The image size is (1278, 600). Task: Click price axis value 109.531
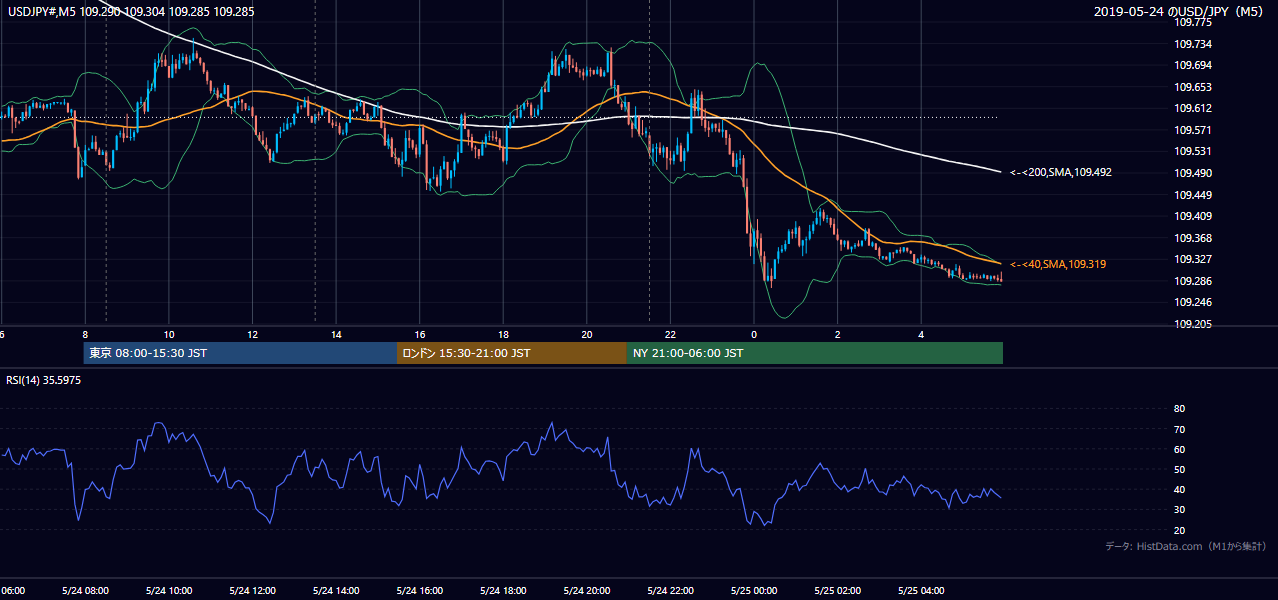click(1192, 151)
